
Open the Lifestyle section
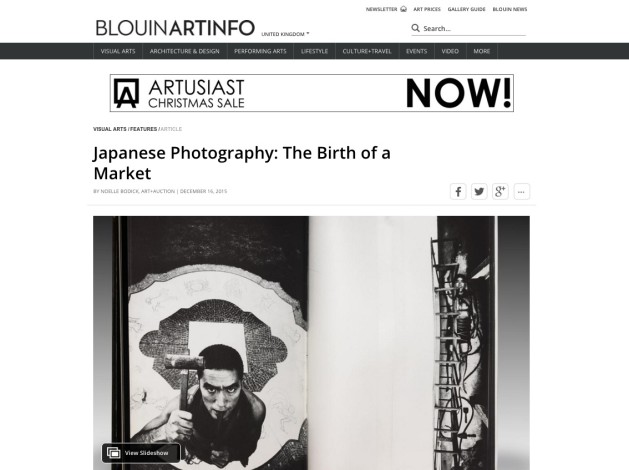pyautogui.click(x=314, y=51)
